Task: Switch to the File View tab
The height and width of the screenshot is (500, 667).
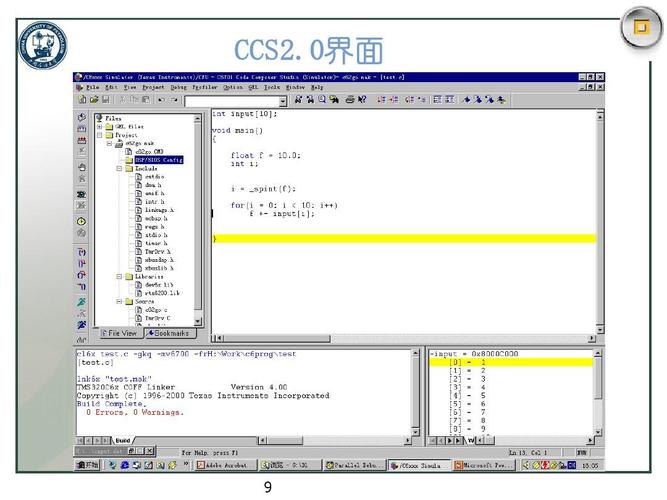Action: [x=121, y=333]
